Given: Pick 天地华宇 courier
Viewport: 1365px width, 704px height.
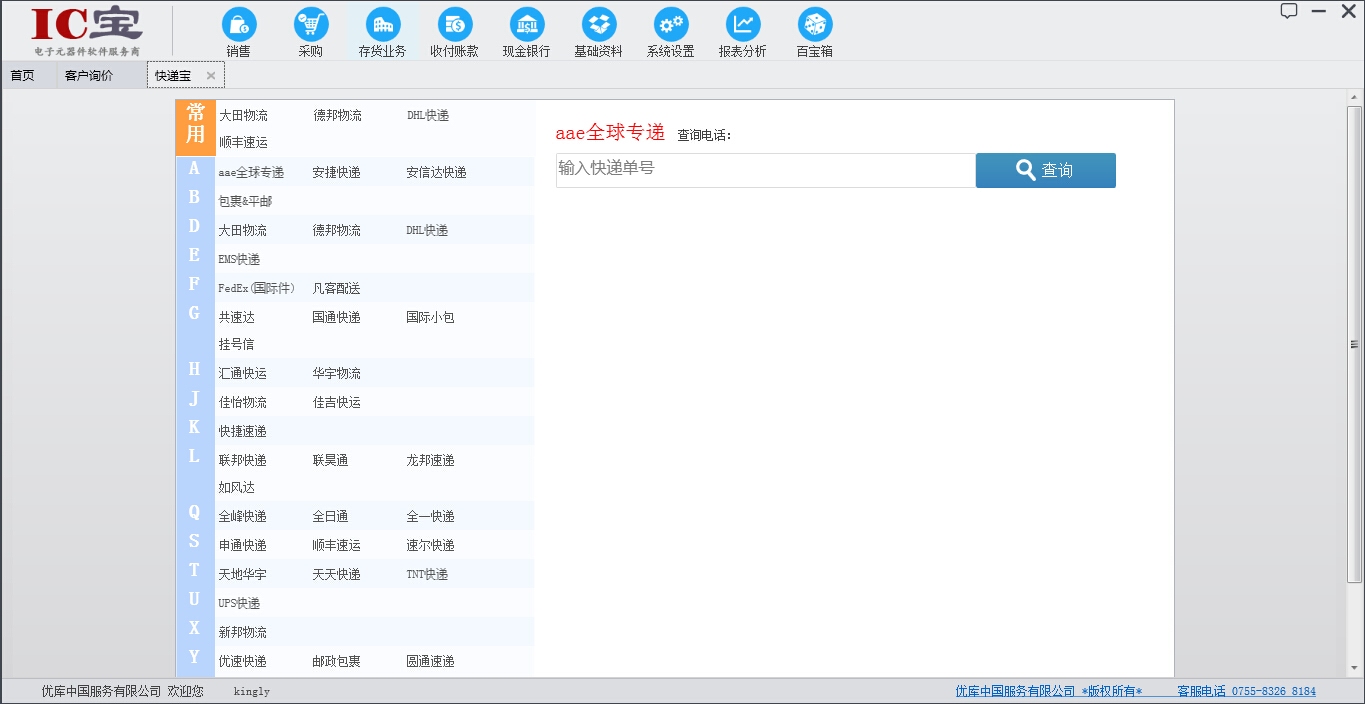Looking at the screenshot, I should click(x=243, y=575).
